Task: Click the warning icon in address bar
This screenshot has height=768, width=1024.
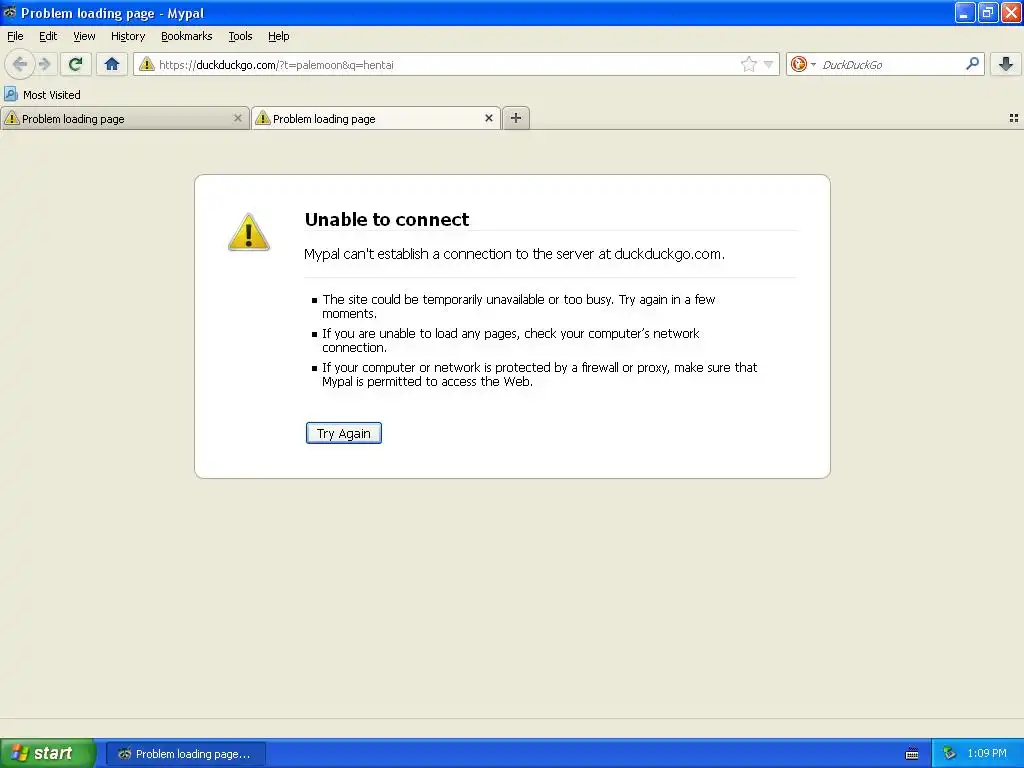Action: click(146, 64)
